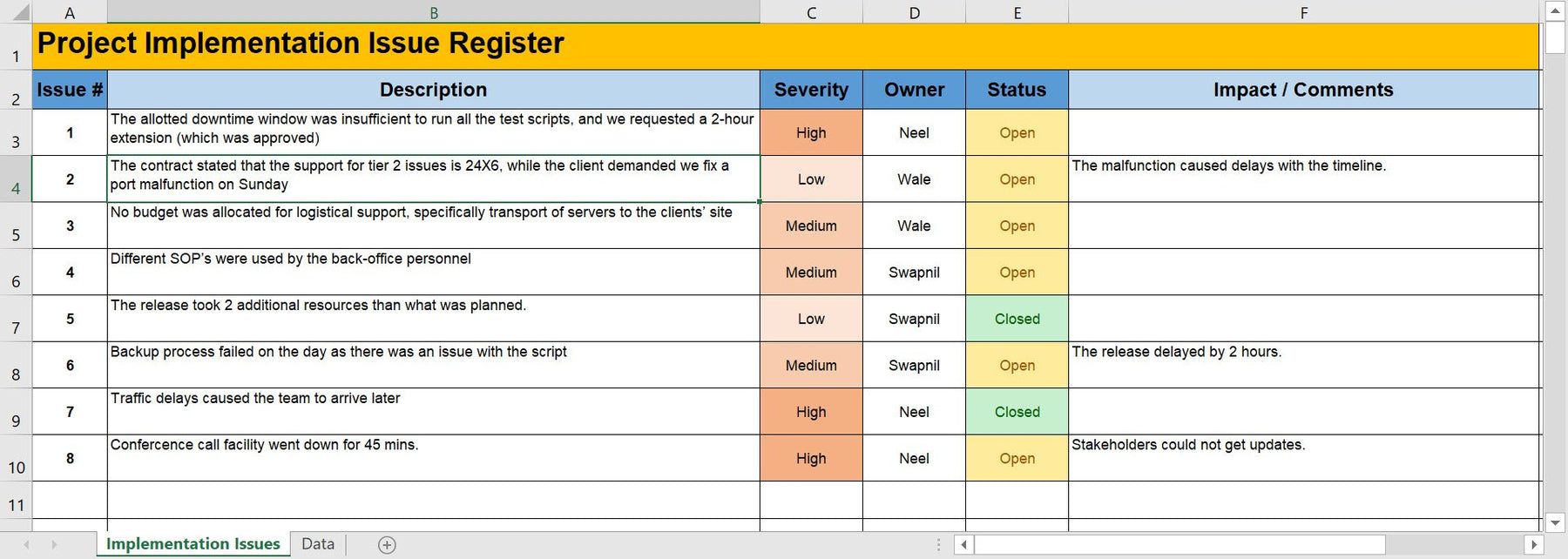Click the horizontal scrollbar right arrow
The image size is (1568, 559).
(x=1534, y=545)
